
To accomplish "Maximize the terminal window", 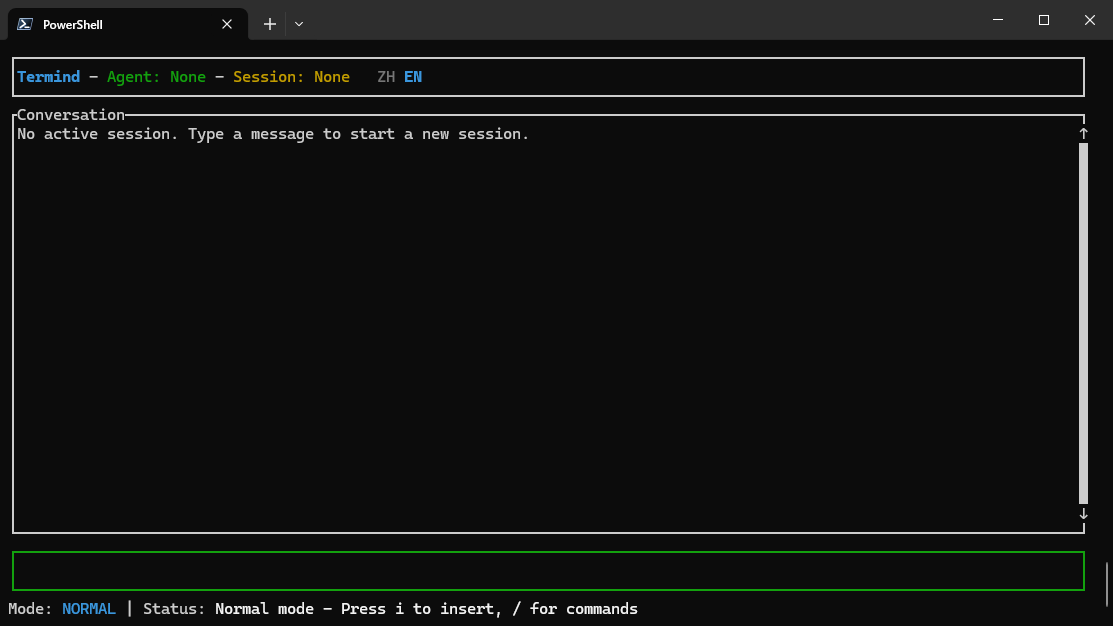I will point(1043,20).
